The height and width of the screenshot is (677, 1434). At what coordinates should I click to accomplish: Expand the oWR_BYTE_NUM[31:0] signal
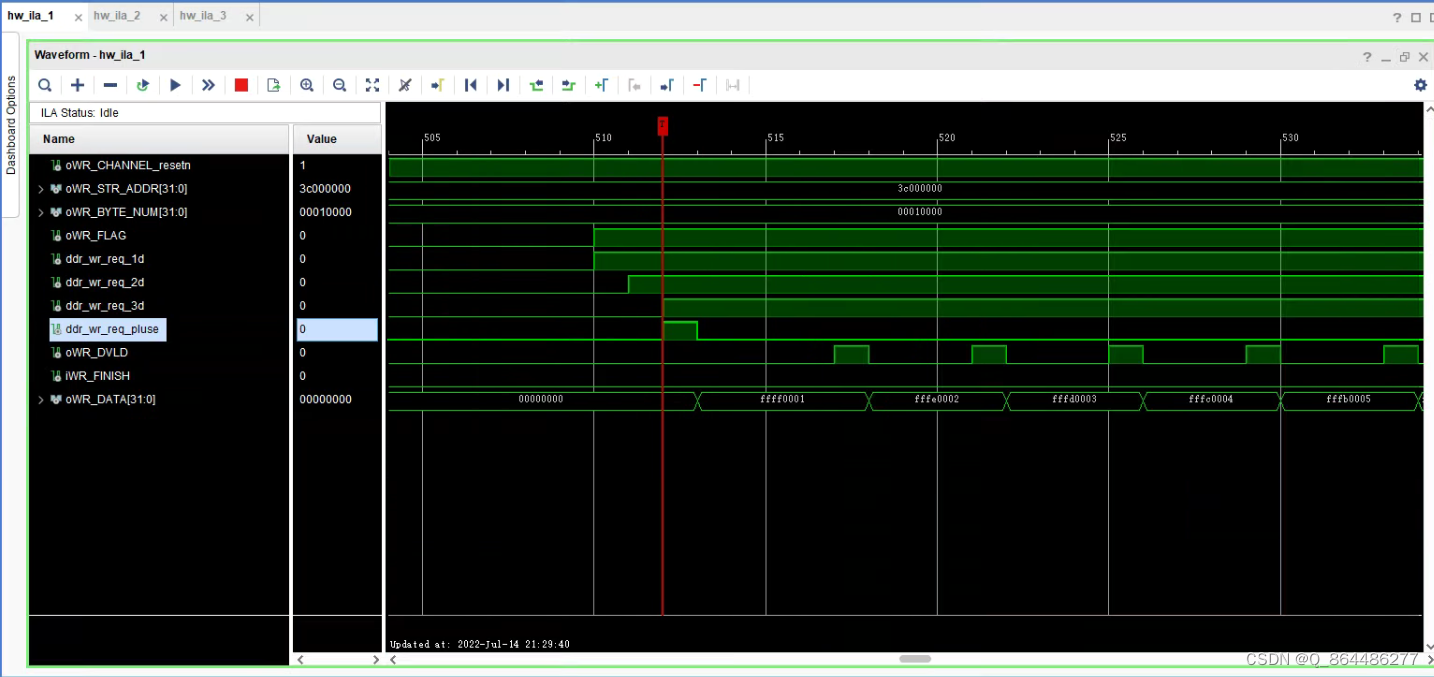40,212
